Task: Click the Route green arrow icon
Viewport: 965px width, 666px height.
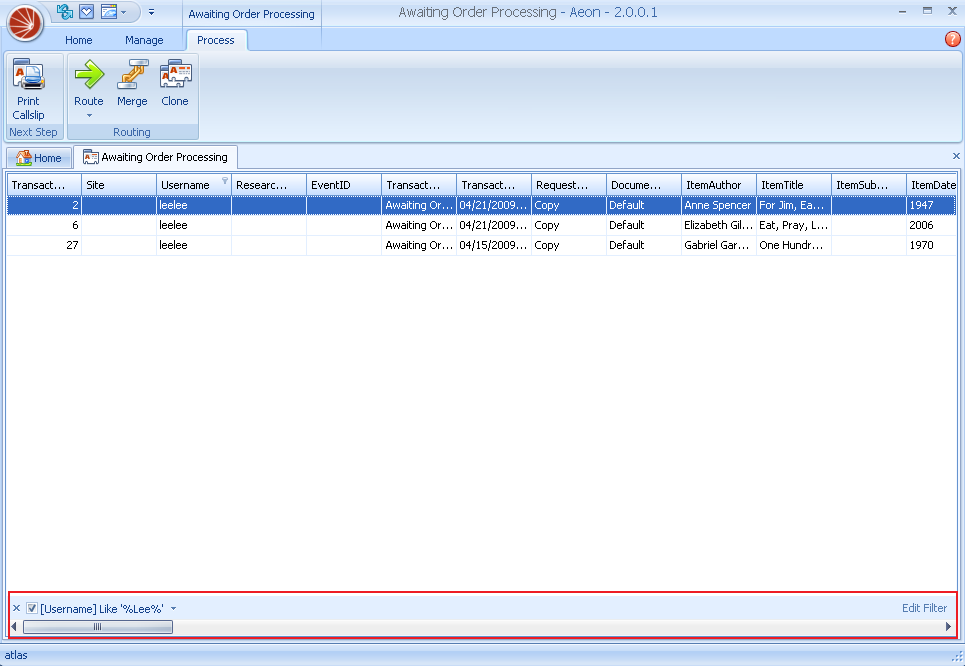Action: coord(88,76)
